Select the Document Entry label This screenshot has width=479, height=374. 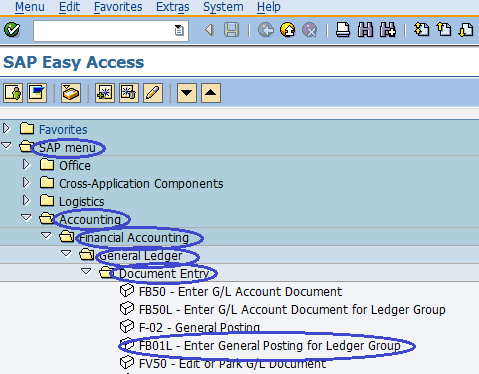[x=164, y=274]
